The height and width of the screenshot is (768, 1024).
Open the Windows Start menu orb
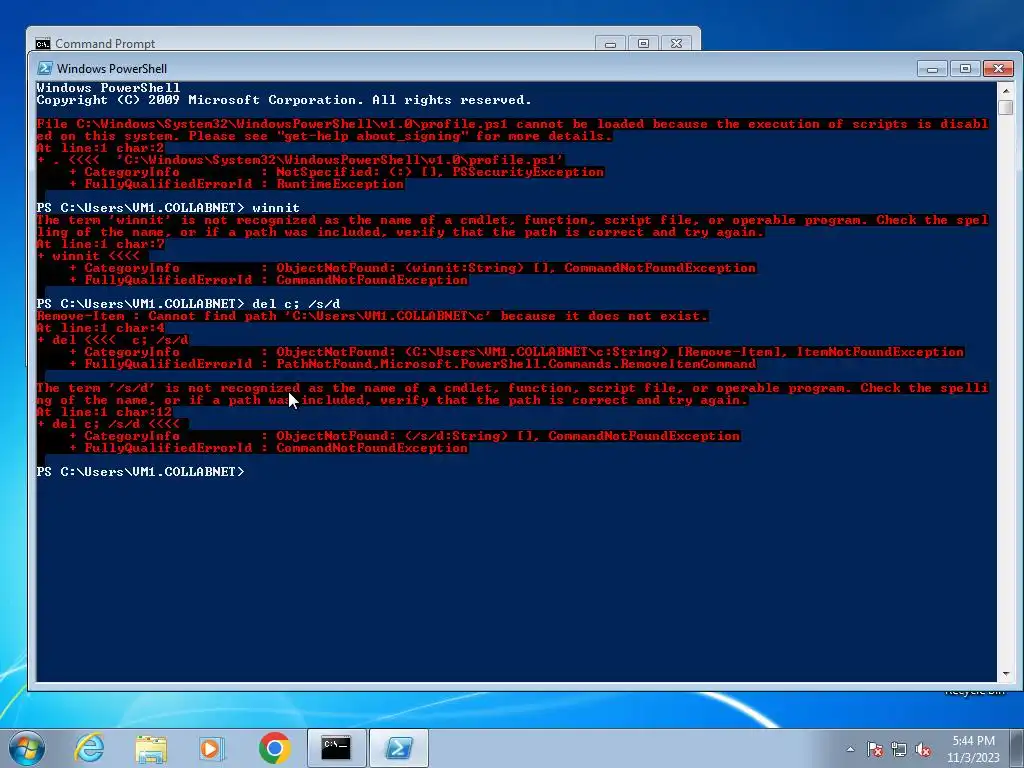(x=27, y=748)
